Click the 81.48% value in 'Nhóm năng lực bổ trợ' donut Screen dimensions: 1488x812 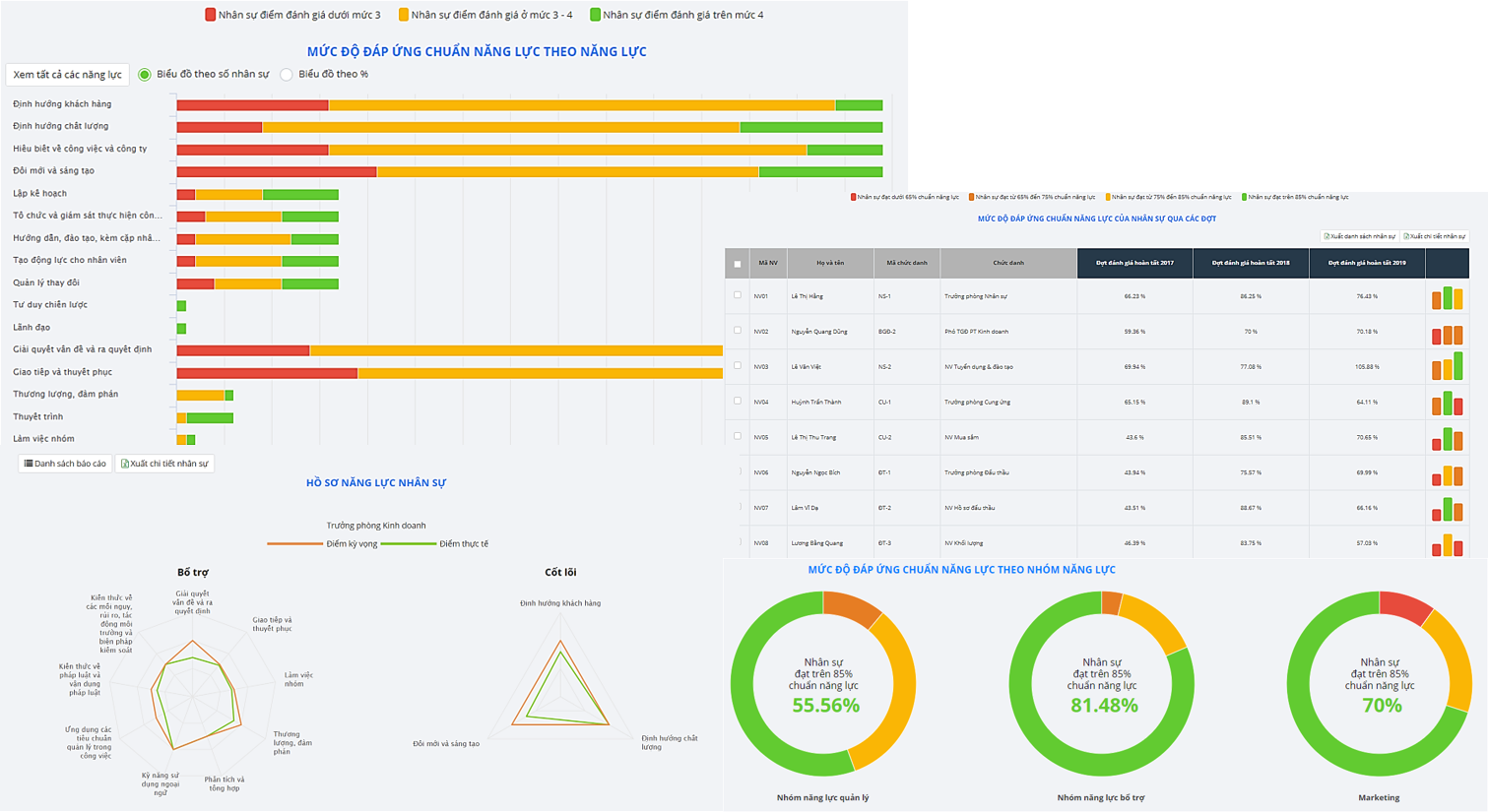pos(1103,706)
